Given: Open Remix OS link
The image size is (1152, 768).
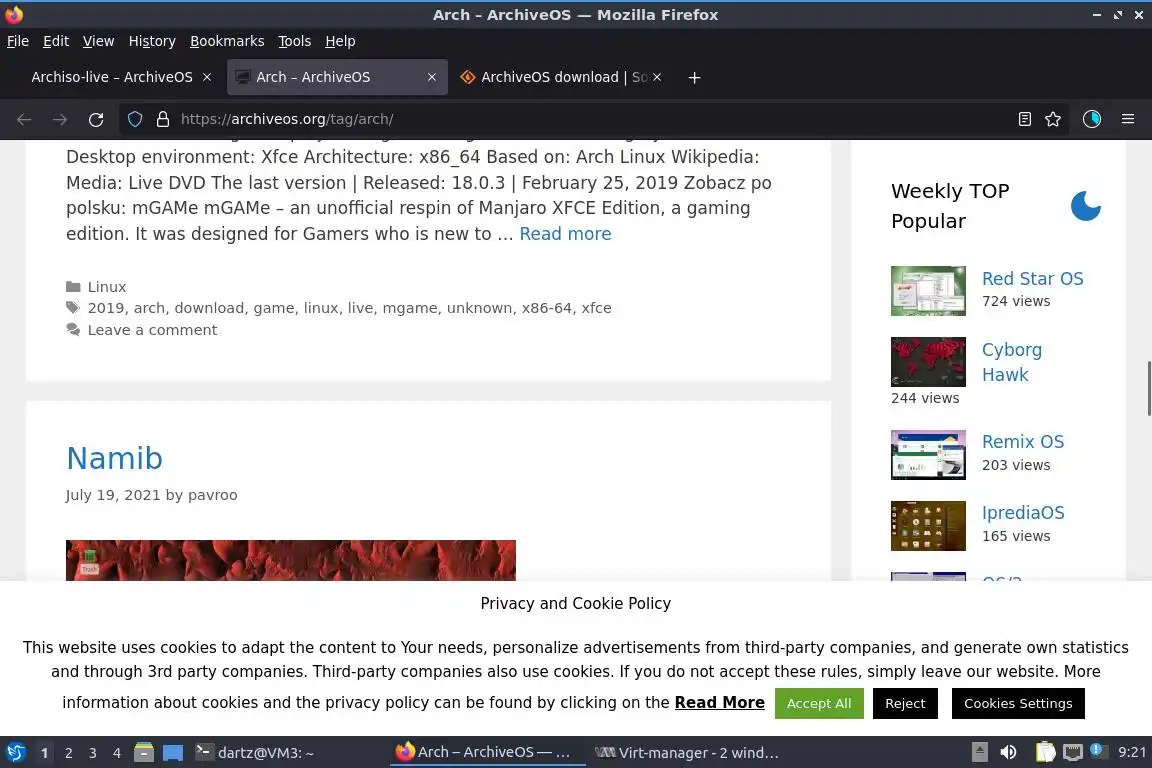Looking at the screenshot, I should tap(1023, 442).
